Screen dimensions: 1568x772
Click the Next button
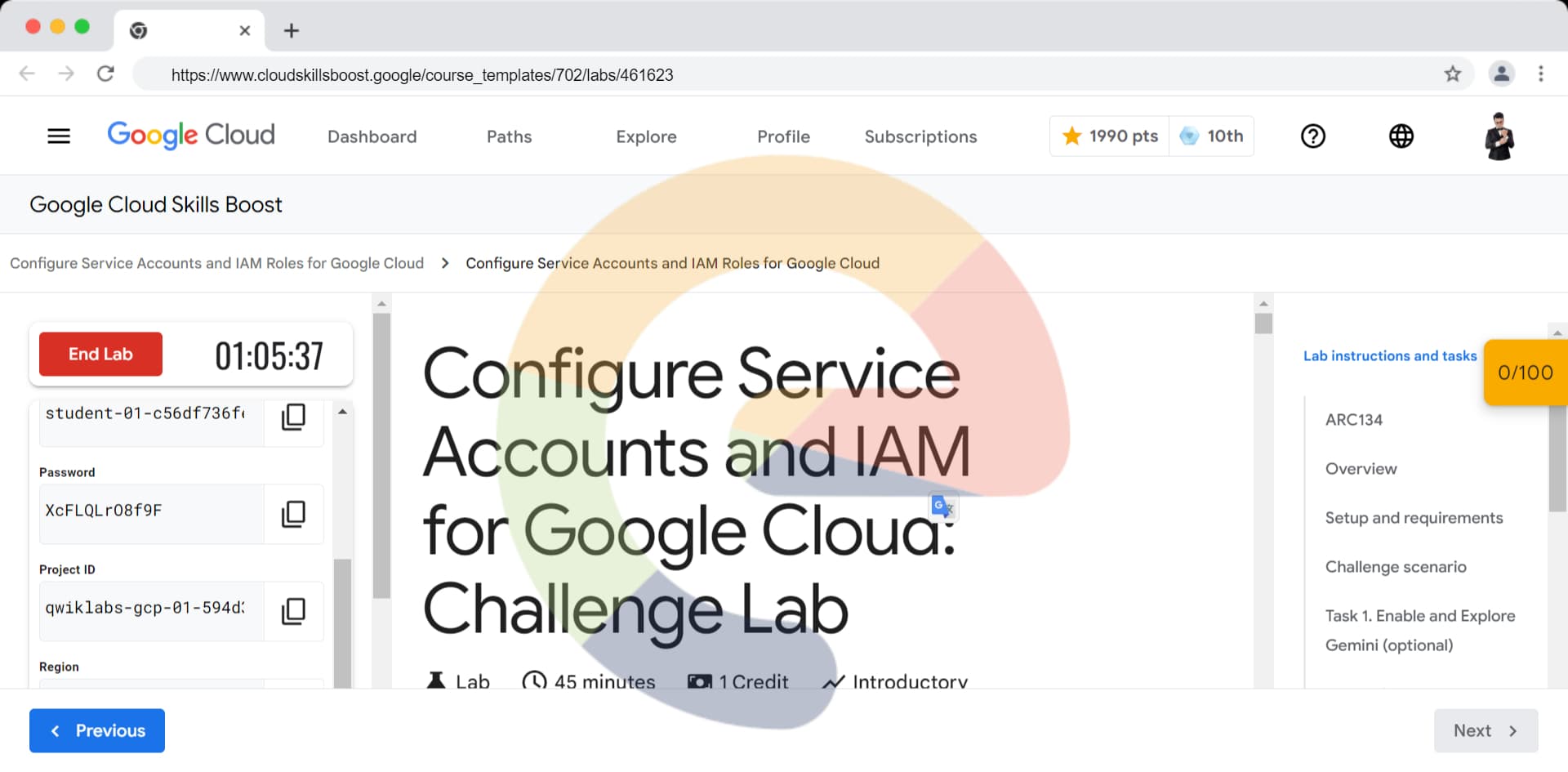(x=1486, y=731)
